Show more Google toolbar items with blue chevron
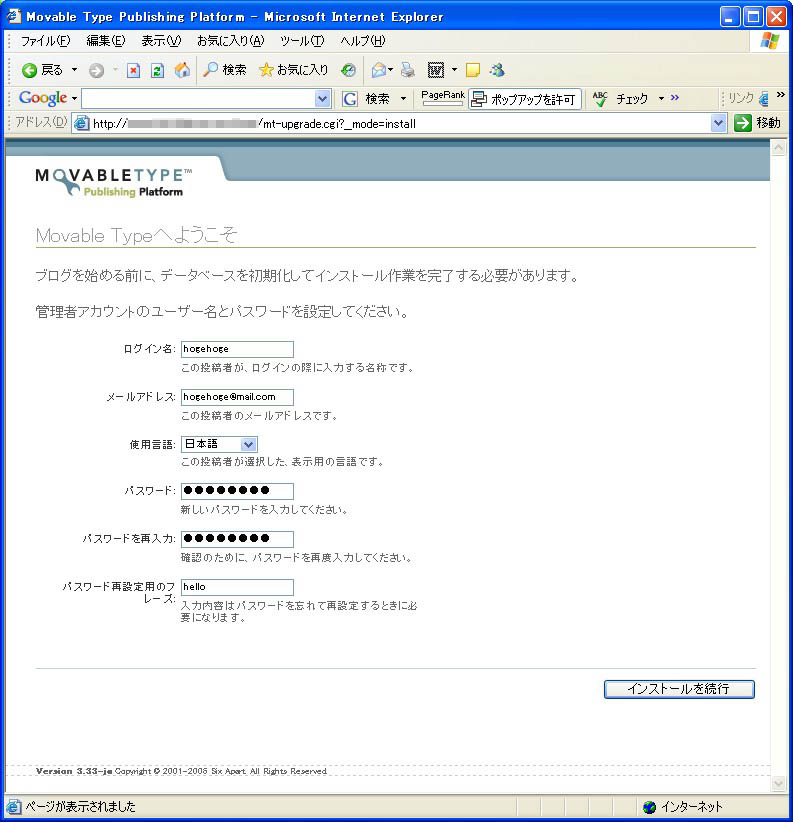 point(675,98)
